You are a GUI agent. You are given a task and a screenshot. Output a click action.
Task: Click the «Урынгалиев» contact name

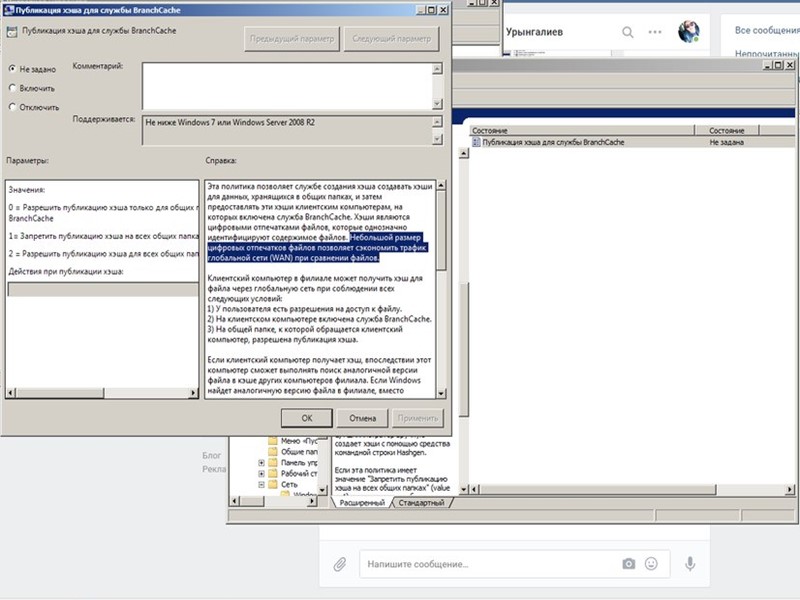pos(534,32)
